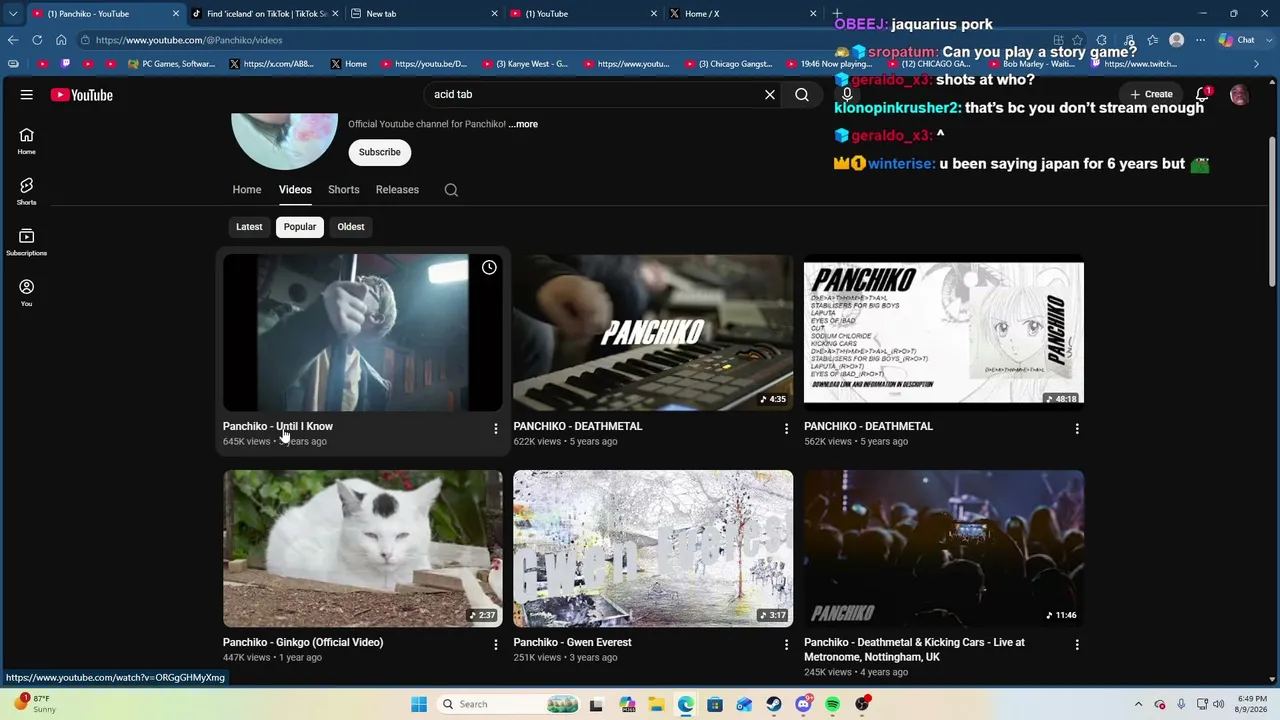Open YouTube notifications bell

coord(1203,95)
